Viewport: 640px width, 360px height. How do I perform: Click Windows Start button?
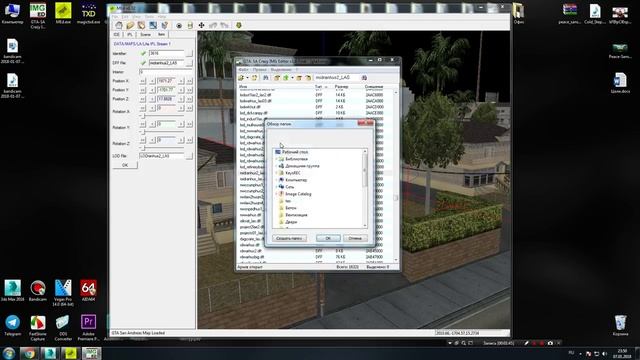coord(9,353)
